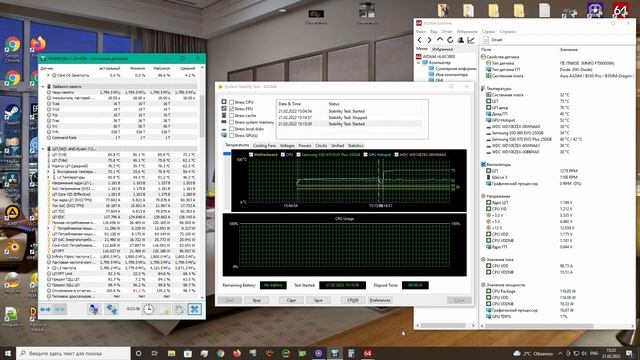
Task: Enable the Stress local disks checkbox
Action: (231, 129)
